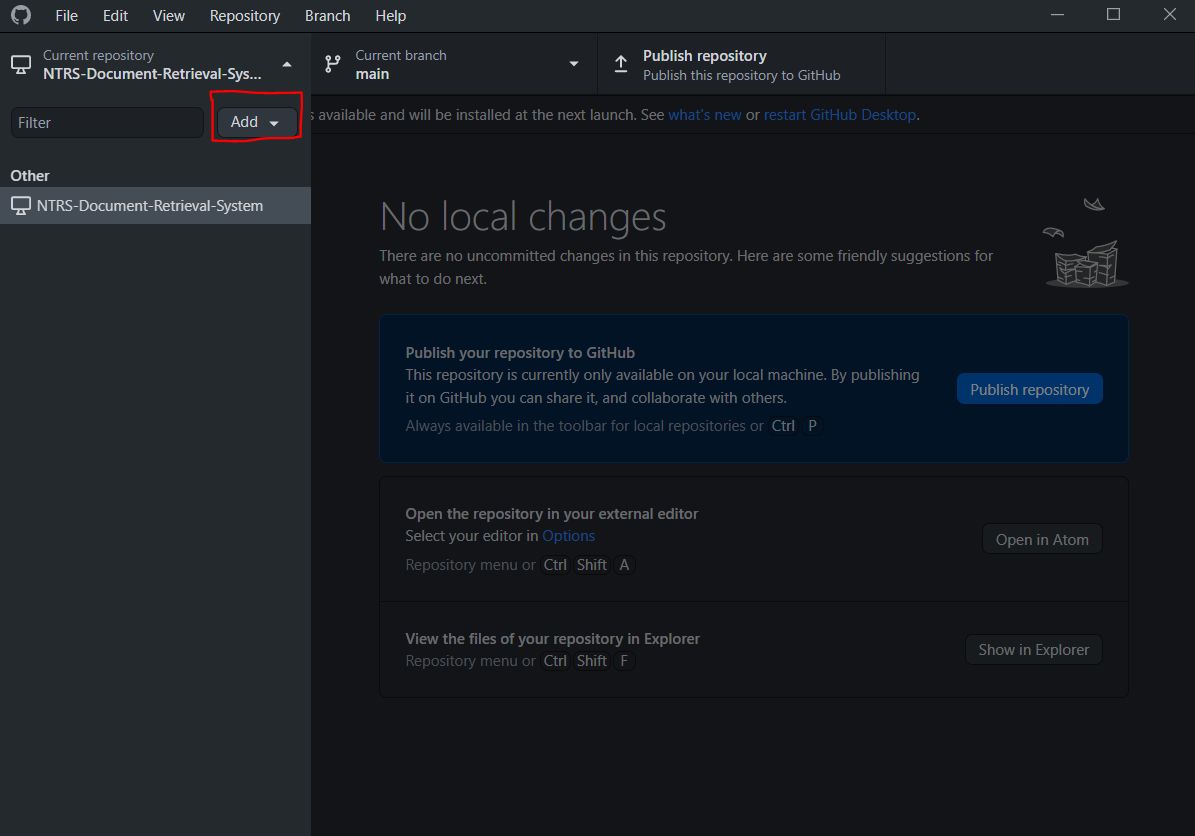
Task: Follow the what's new link
Action: click(x=704, y=115)
